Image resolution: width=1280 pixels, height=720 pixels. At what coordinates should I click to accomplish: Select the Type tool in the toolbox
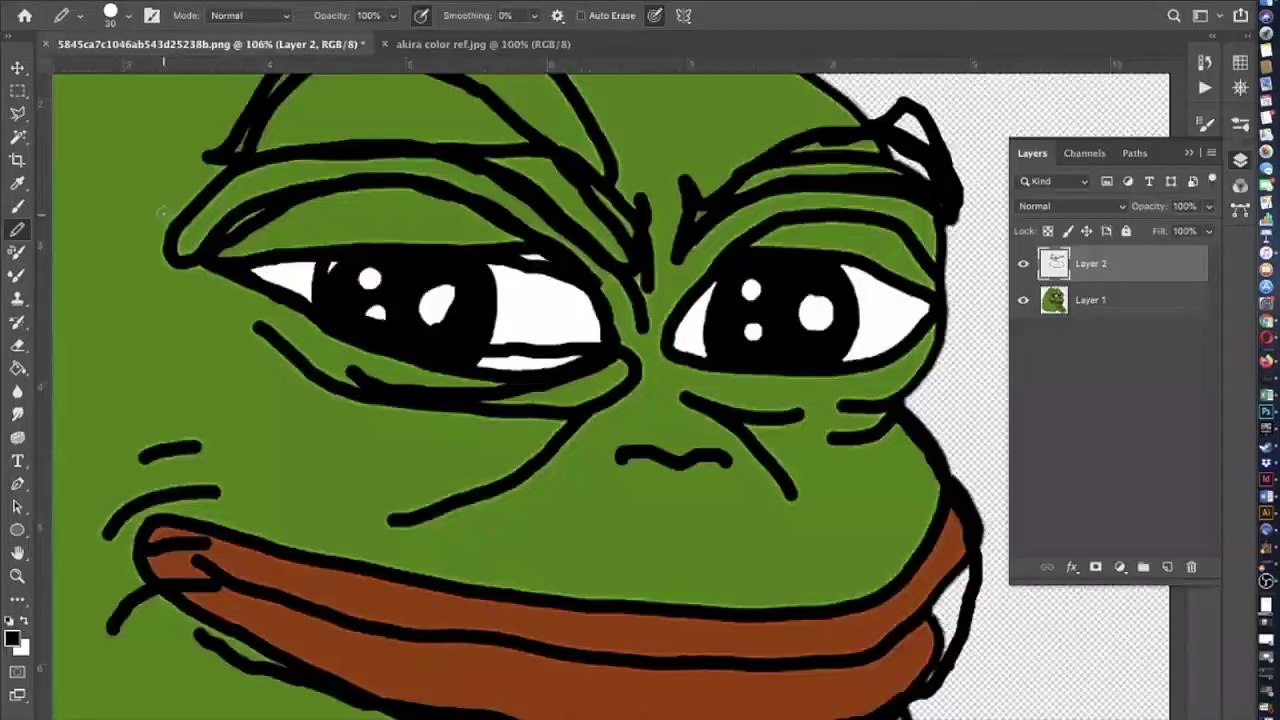tap(17, 461)
